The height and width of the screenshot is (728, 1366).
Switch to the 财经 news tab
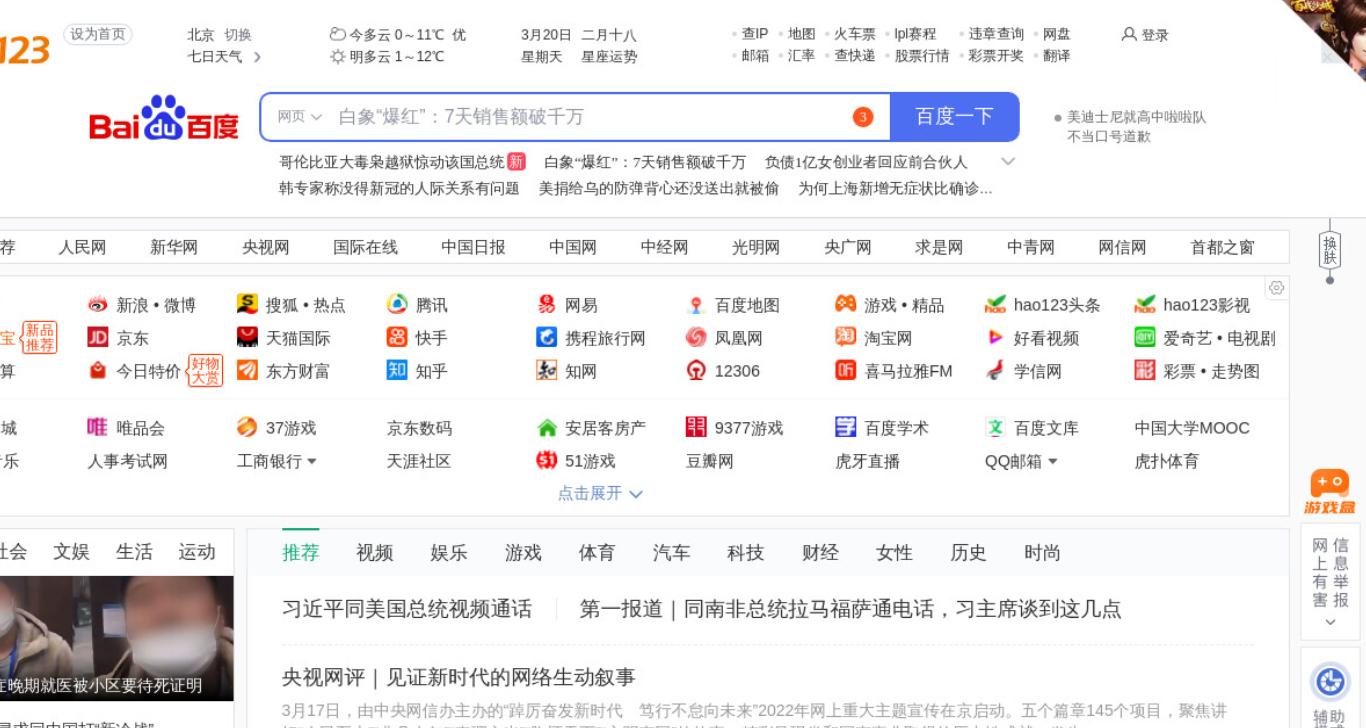(x=819, y=553)
